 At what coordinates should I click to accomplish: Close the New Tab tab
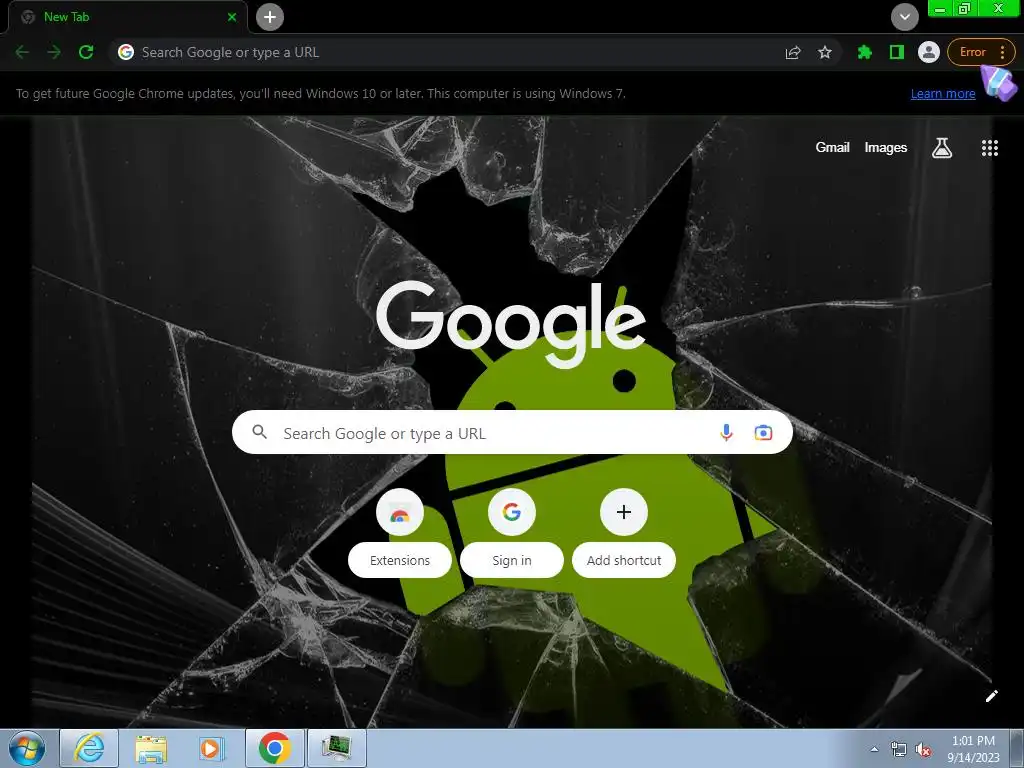(x=232, y=17)
